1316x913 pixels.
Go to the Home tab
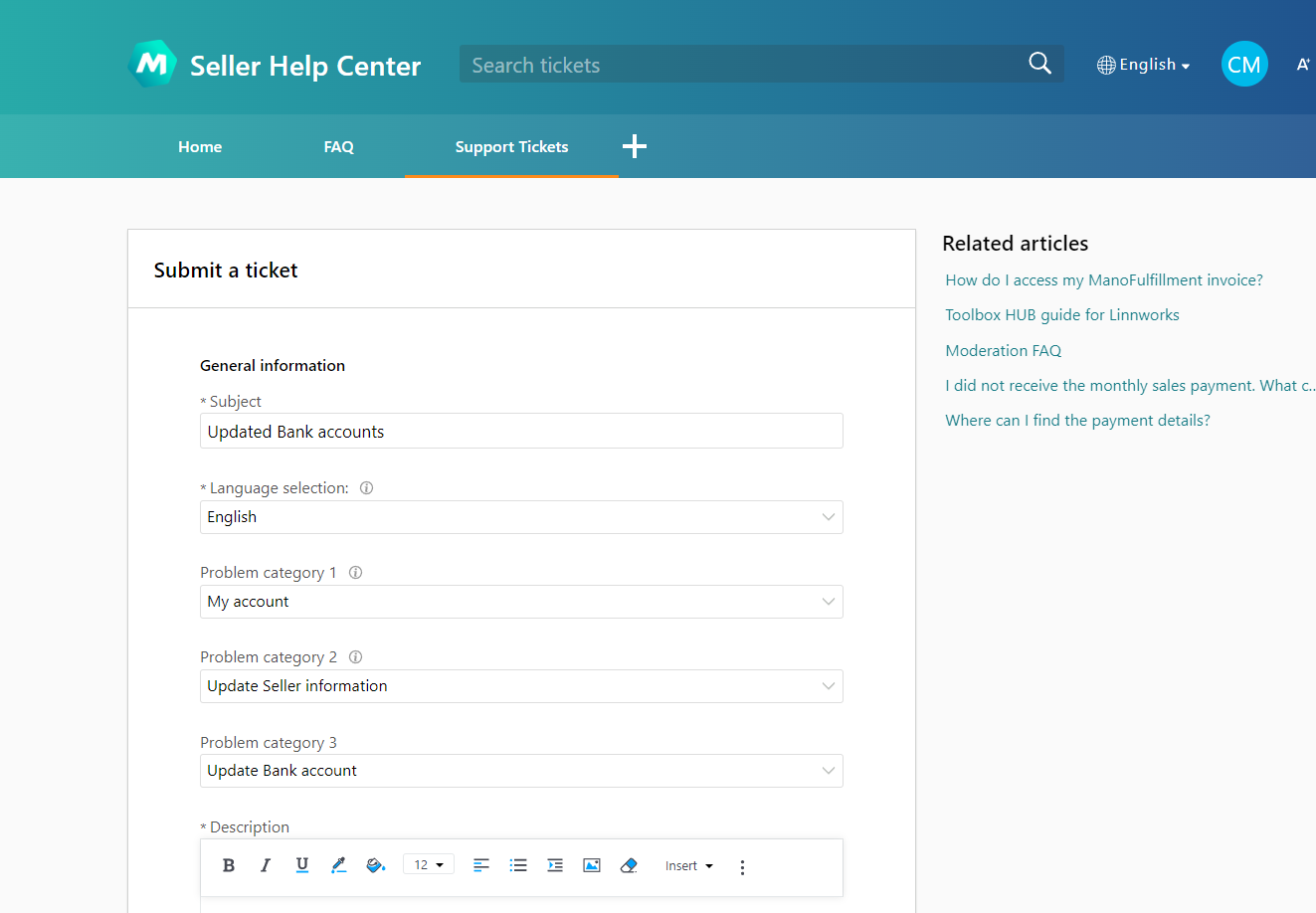pos(200,146)
